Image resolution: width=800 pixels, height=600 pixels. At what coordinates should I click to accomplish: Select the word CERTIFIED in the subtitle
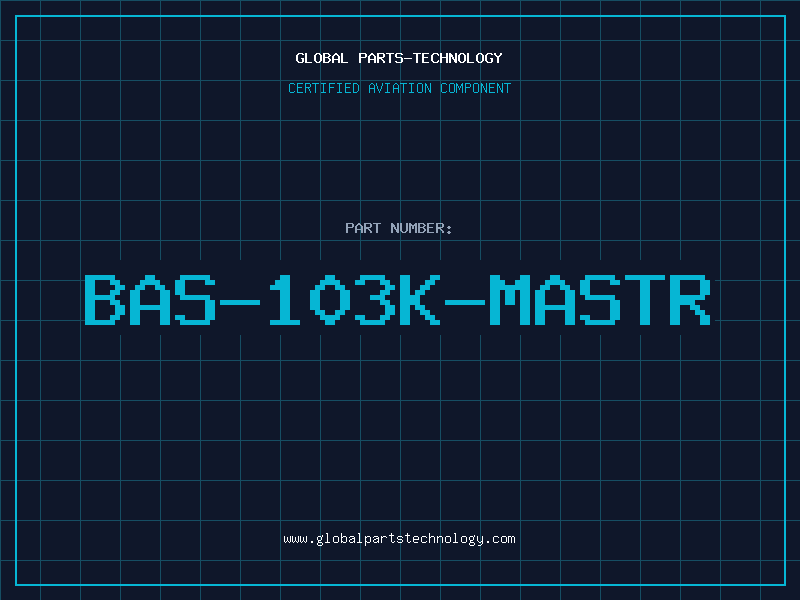[323, 88]
